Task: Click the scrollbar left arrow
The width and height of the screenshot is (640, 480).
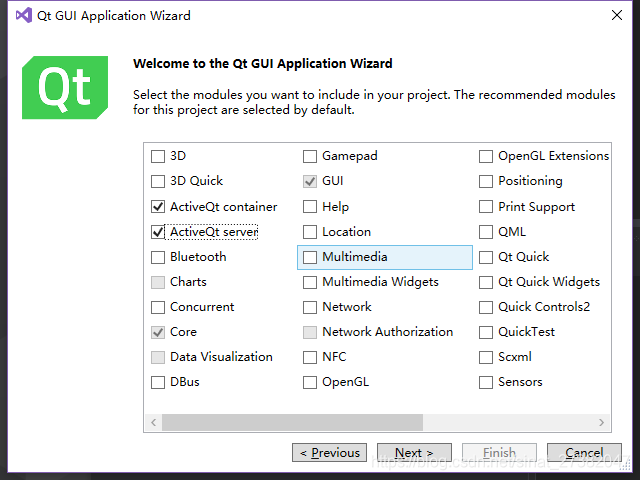Action: (x=153, y=422)
